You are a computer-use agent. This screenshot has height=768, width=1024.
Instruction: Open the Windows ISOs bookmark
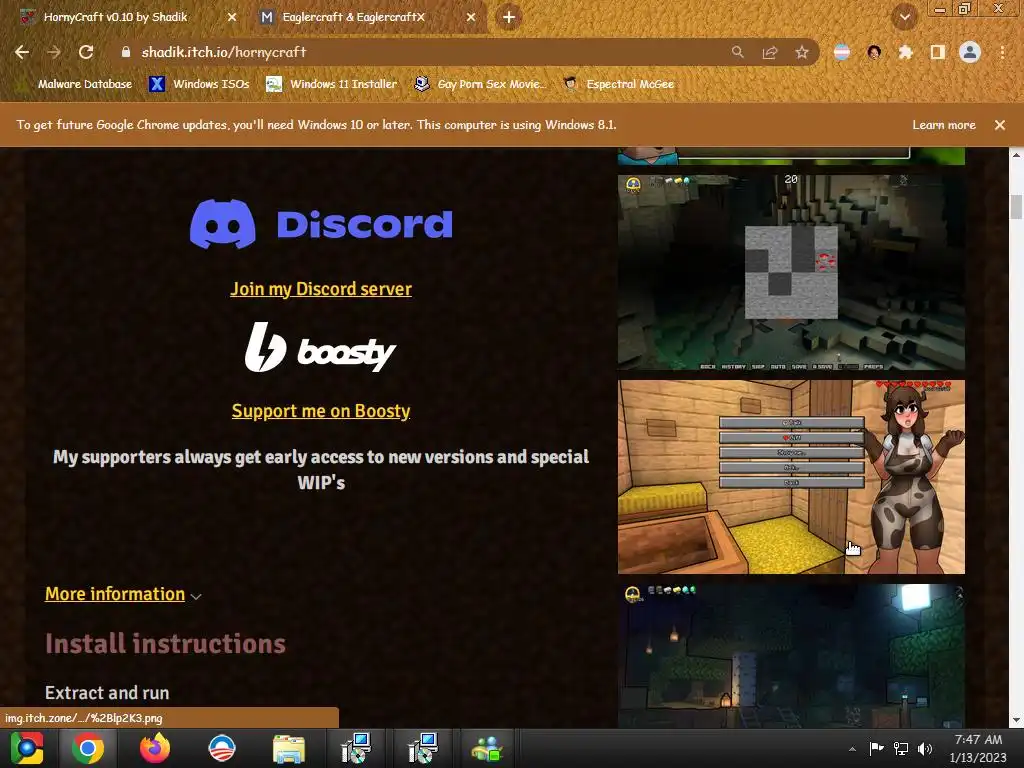point(199,84)
